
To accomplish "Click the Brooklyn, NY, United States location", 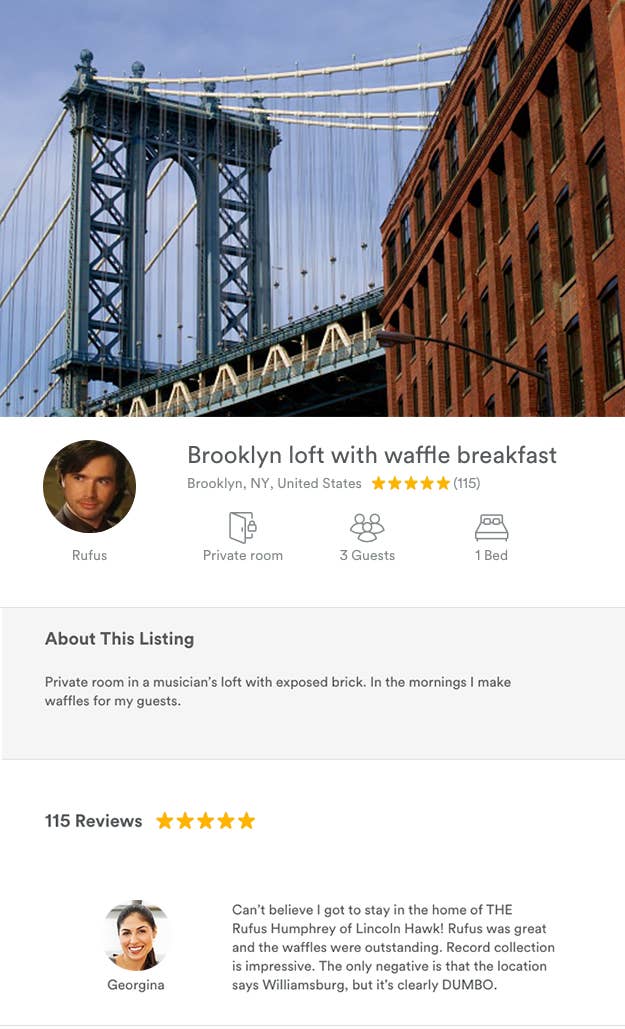I will coord(274,484).
